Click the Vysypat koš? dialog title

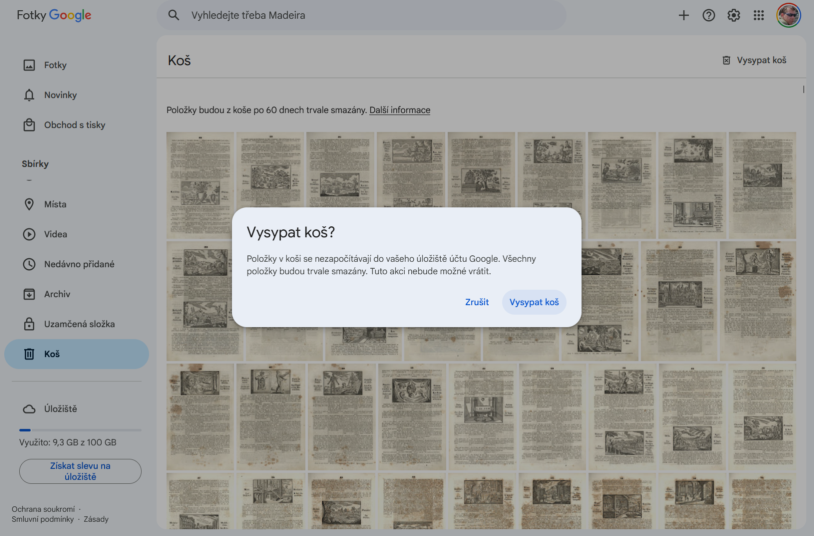tap(291, 232)
